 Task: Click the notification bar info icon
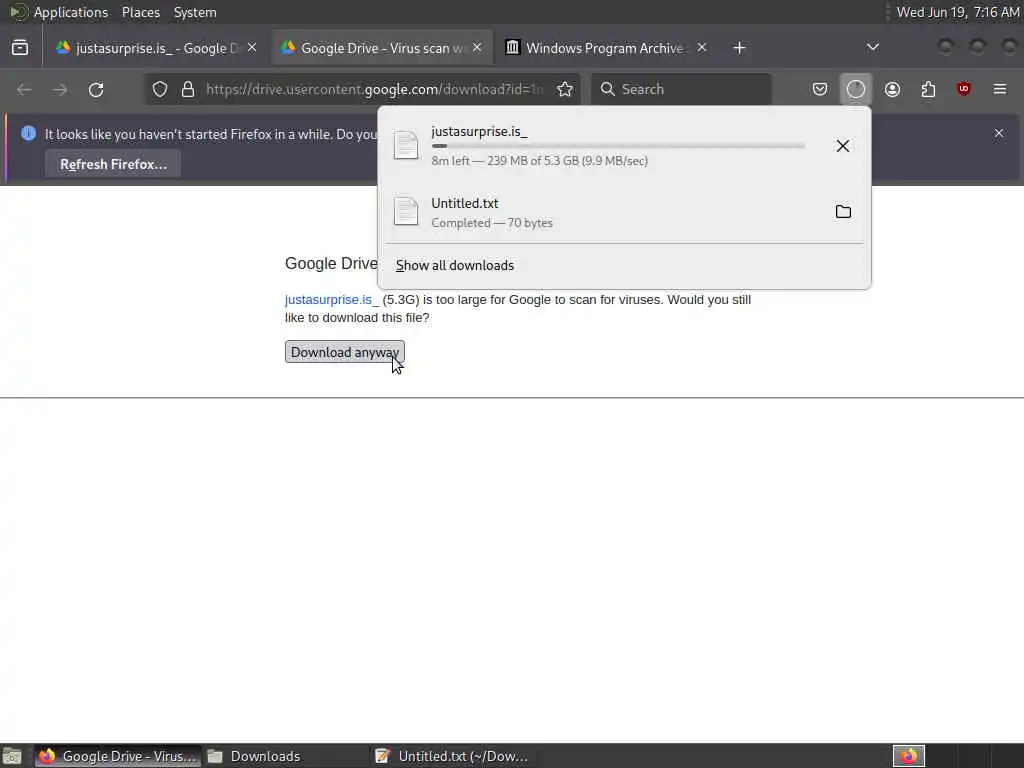click(x=28, y=133)
